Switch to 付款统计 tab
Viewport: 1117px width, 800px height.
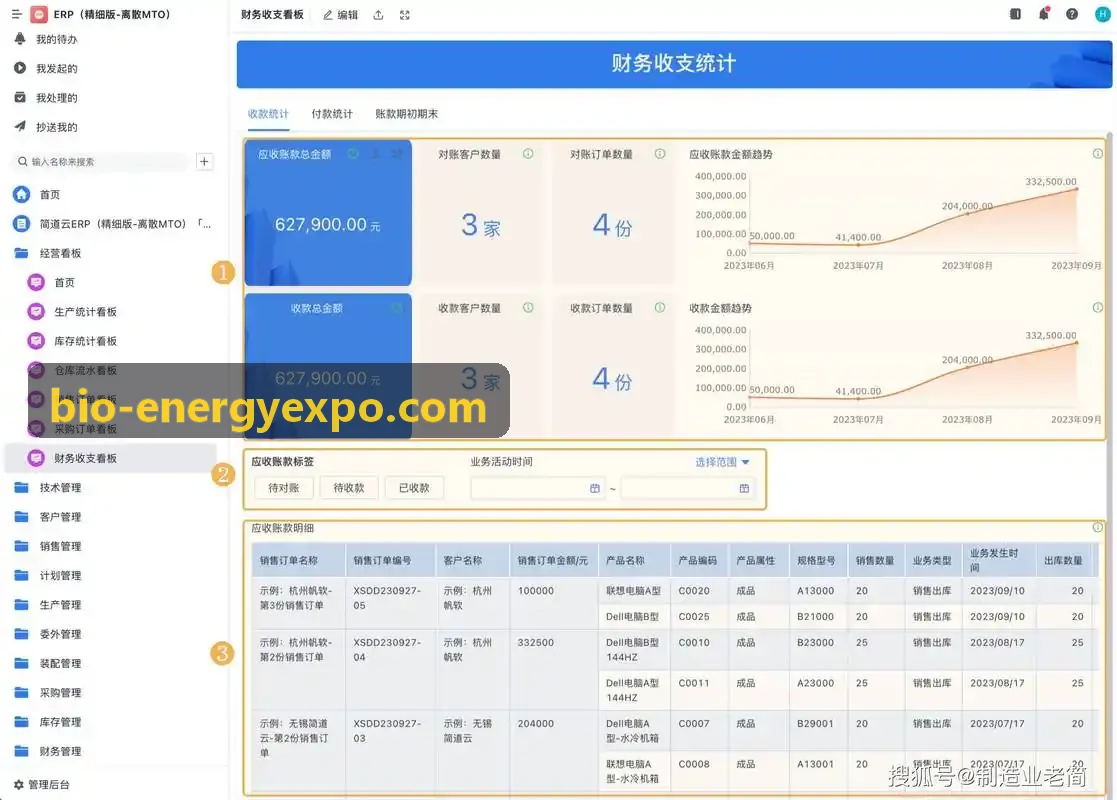(x=332, y=113)
